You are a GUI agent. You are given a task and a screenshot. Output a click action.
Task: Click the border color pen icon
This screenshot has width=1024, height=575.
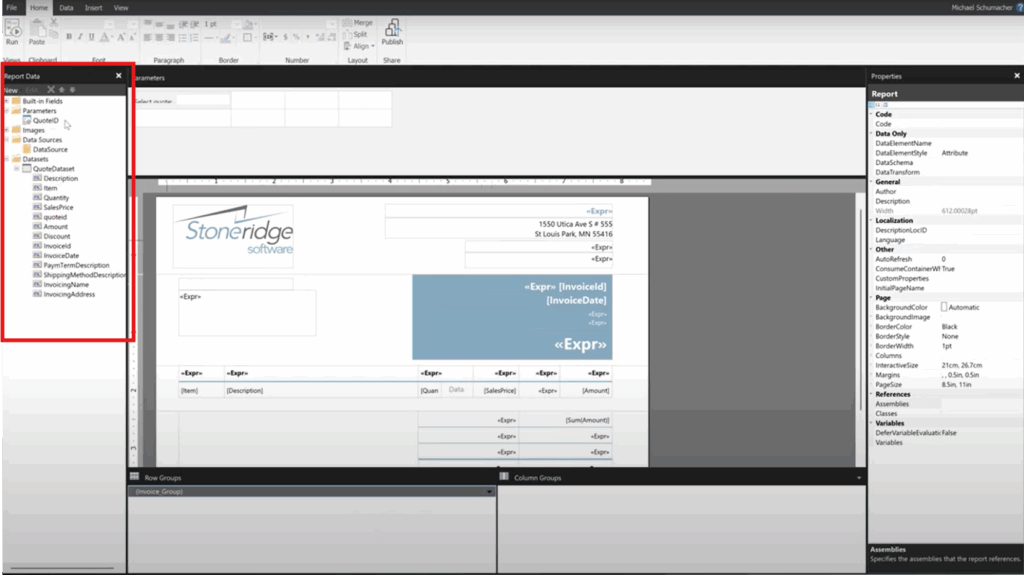[x=225, y=38]
